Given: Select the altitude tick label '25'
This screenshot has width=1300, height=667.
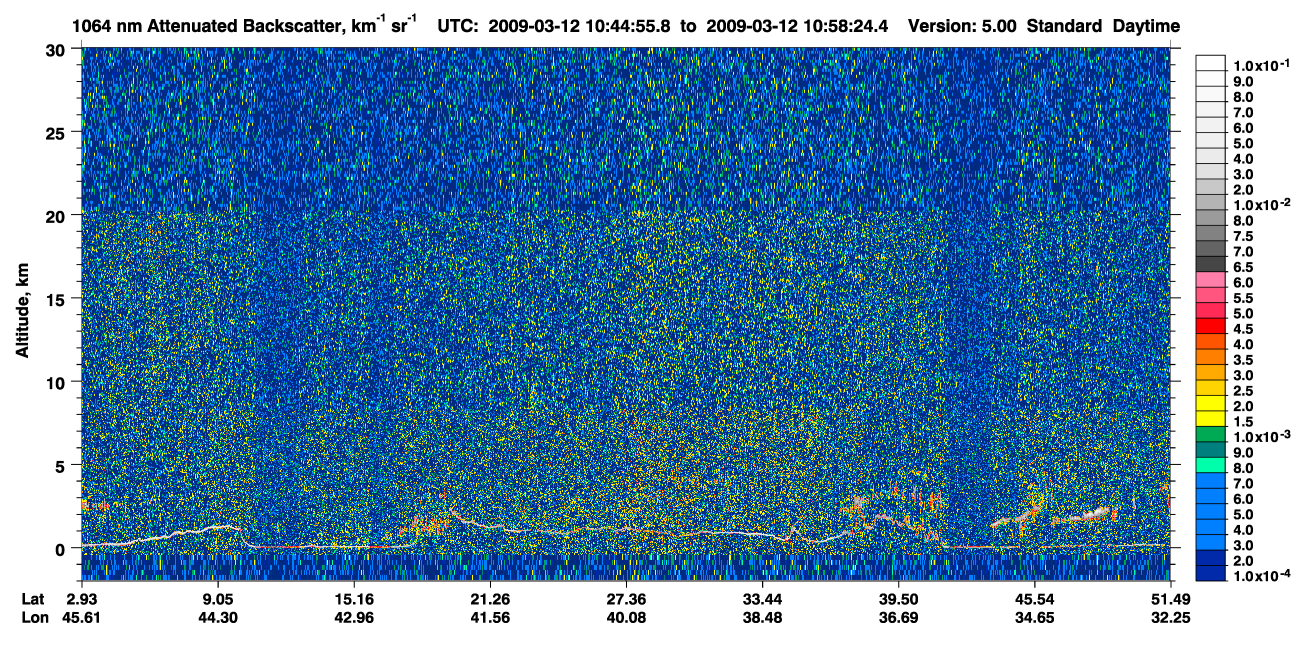Looking at the screenshot, I should pos(58,132).
